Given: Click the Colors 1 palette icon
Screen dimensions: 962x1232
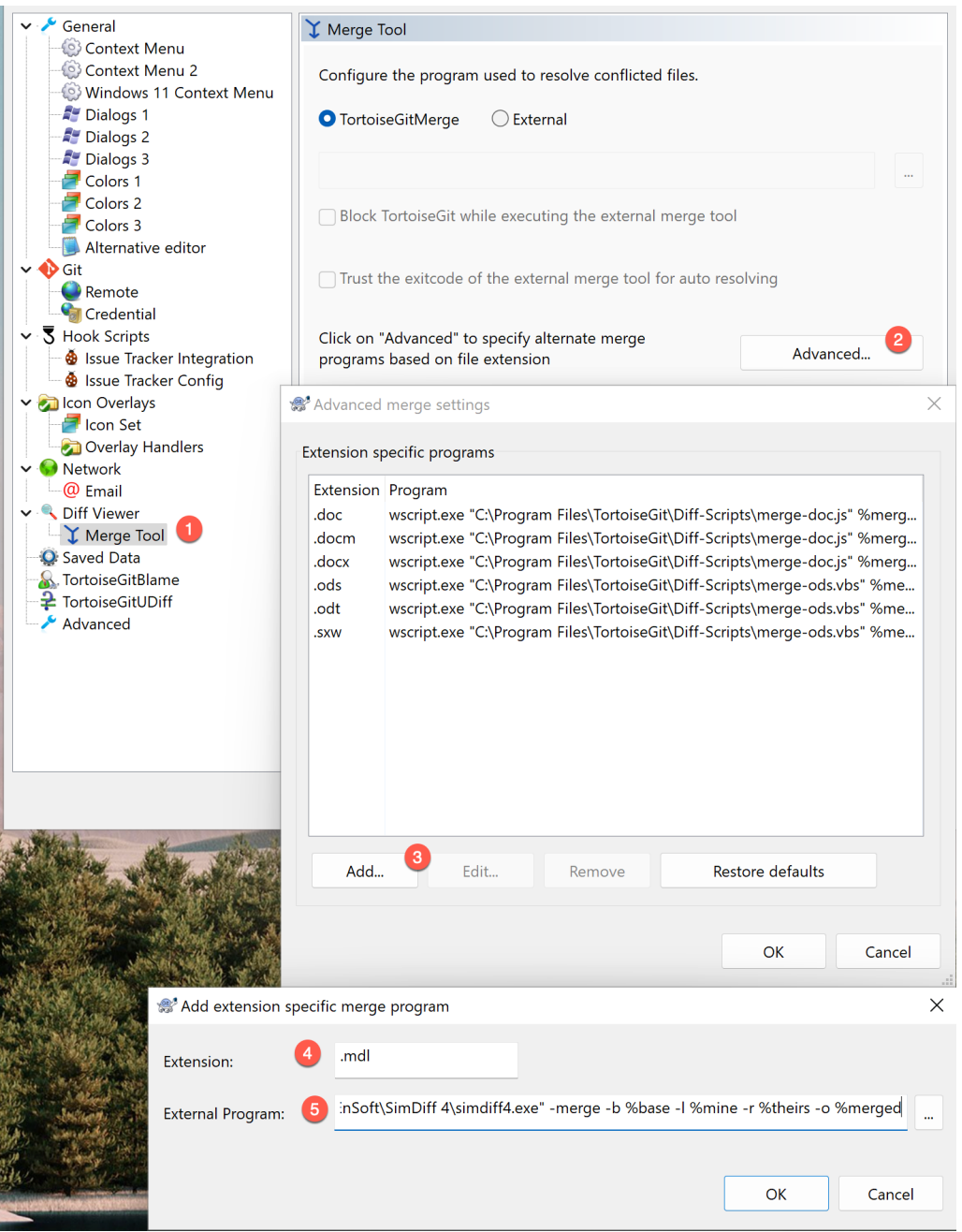Looking at the screenshot, I should pos(71,181).
